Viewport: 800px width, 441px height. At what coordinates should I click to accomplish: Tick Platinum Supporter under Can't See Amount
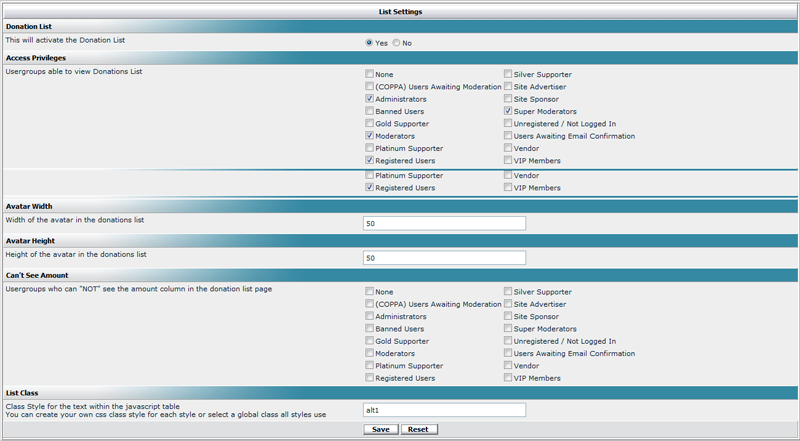click(x=369, y=365)
